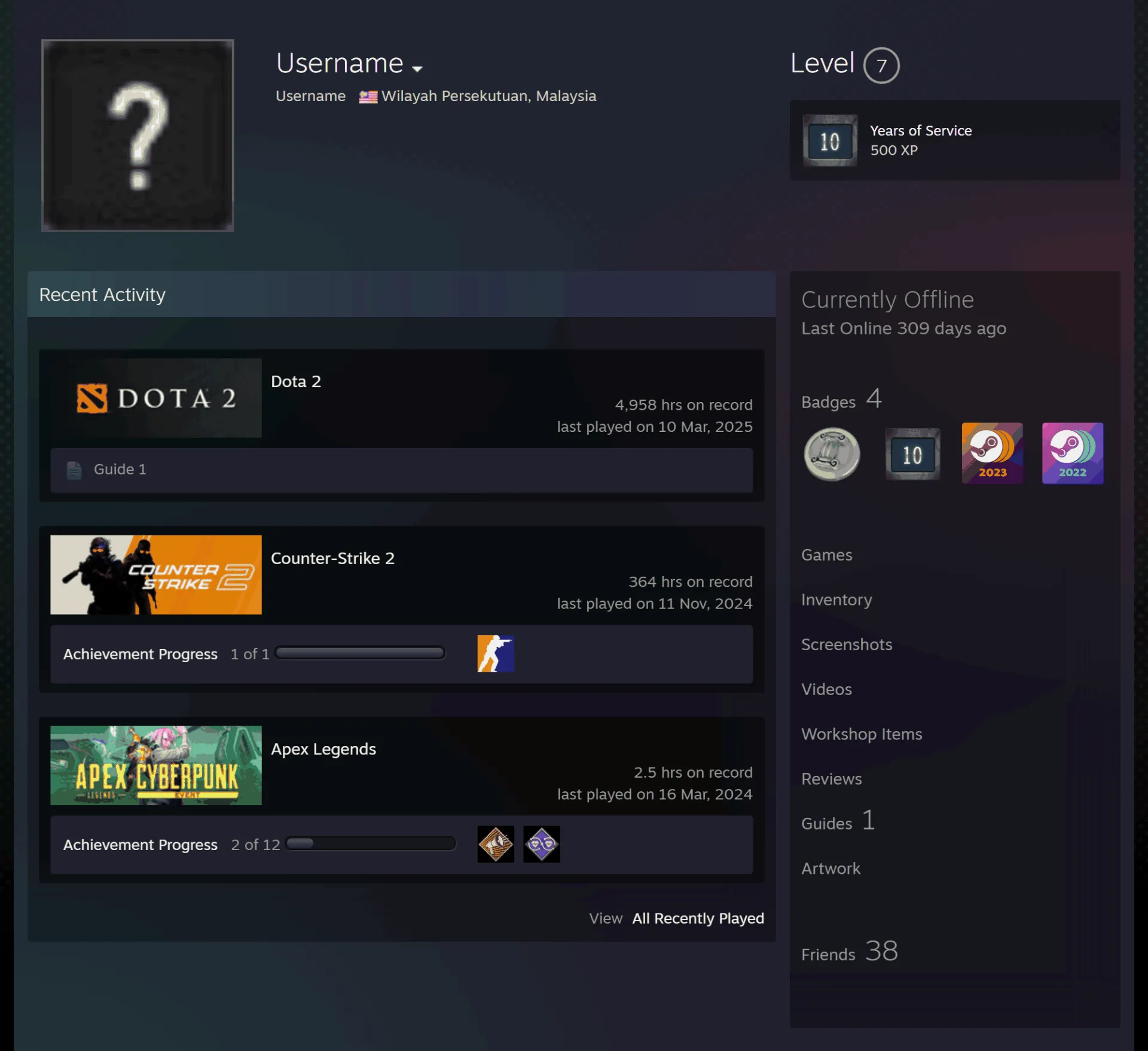Image resolution: width=1148 pixels, height=1051 pixels.
Task: Click the Steam 2022 replay badge
Action: [x=1073, y=453]
